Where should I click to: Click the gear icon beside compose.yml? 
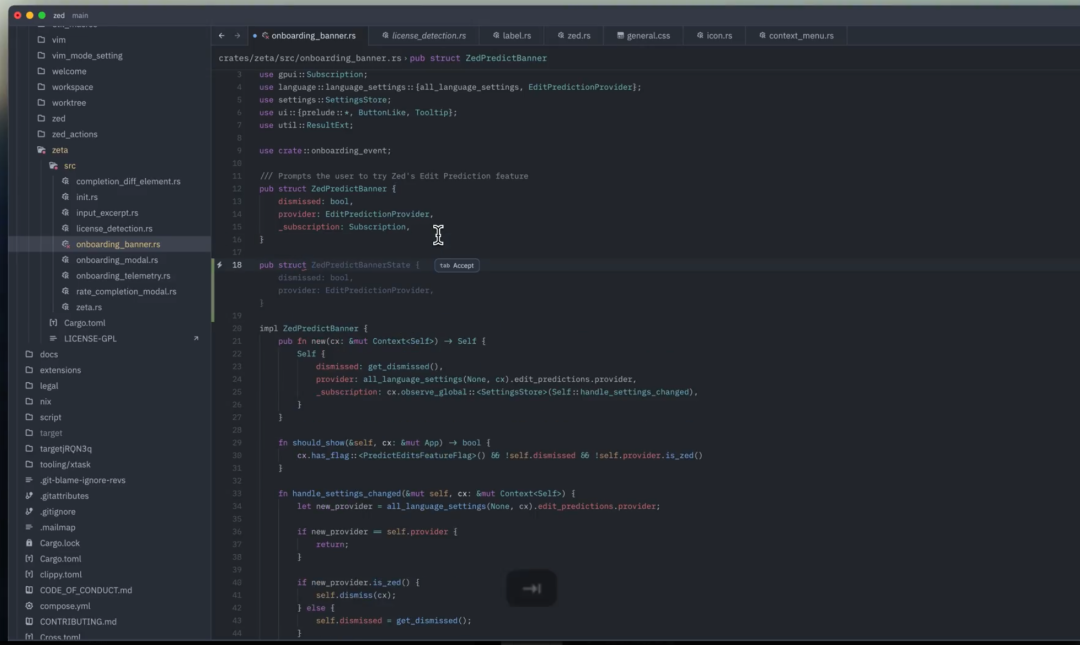tap(29, 606)
